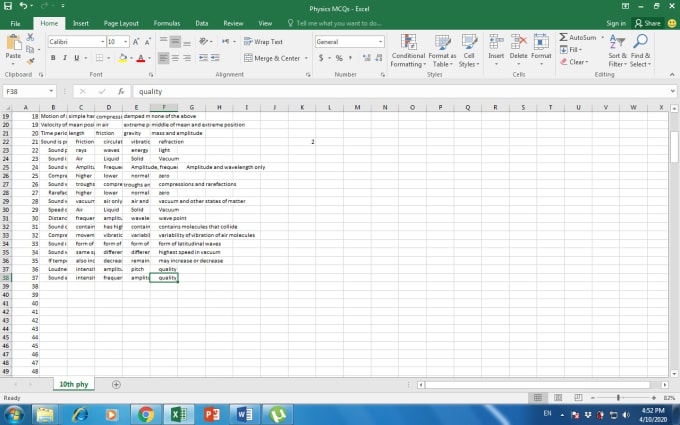This screenshot has height=425, width=680.
Task: Click the Increase Indent icon
Action: (x=215, y=58)
